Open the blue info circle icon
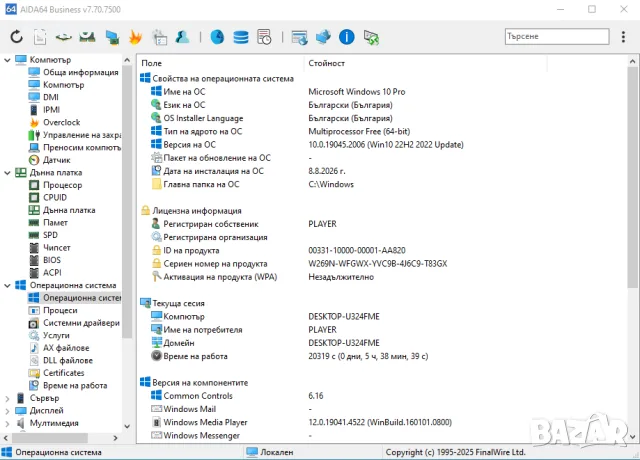640x460 pixels. tap(347, 37)
